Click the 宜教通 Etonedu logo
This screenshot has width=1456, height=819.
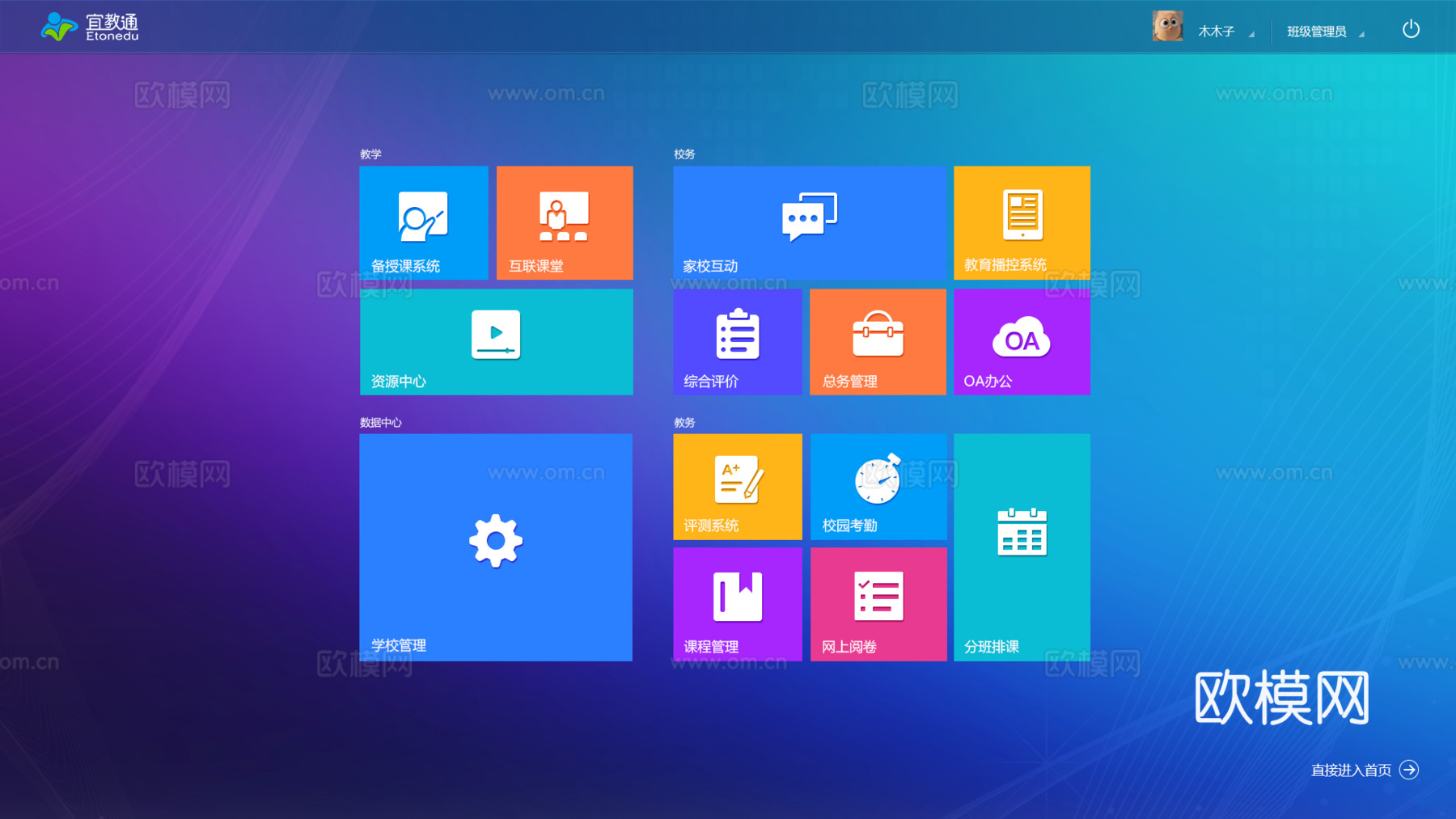click(90, 27)
